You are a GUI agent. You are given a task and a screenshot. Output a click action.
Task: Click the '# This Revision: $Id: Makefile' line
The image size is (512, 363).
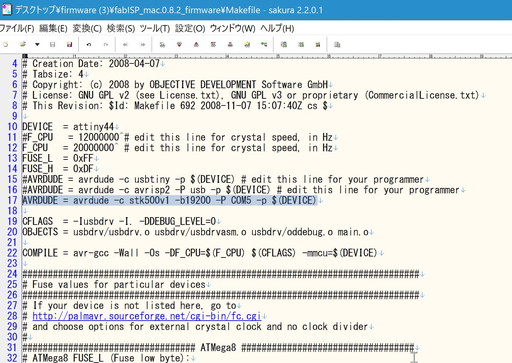(175, 106)
